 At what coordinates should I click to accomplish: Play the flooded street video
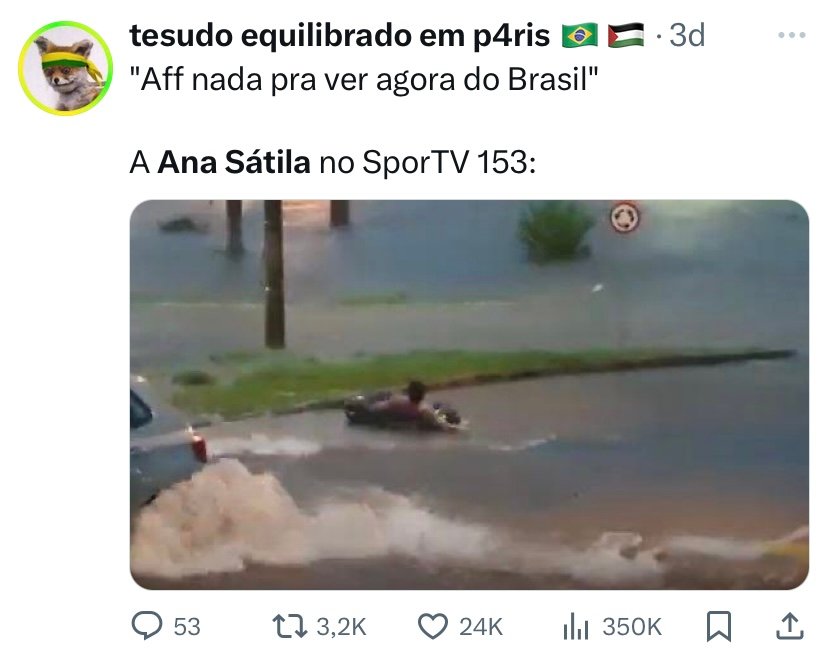click(469, 395)
